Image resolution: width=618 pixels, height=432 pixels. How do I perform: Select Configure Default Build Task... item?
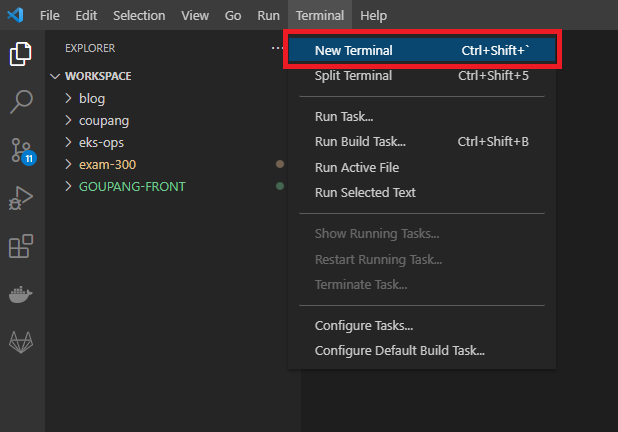422,351
